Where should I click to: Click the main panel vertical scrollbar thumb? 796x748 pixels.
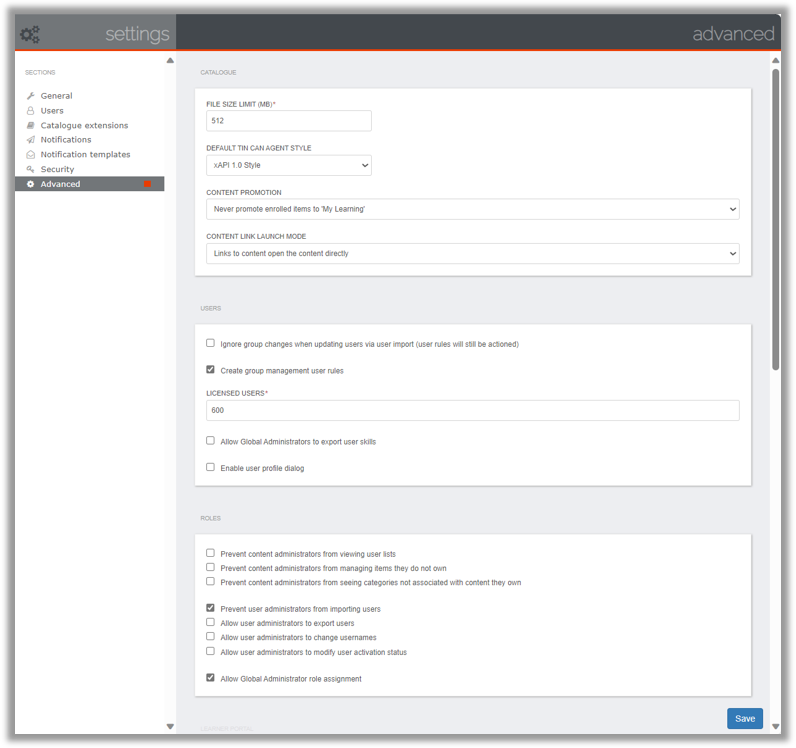776,220
